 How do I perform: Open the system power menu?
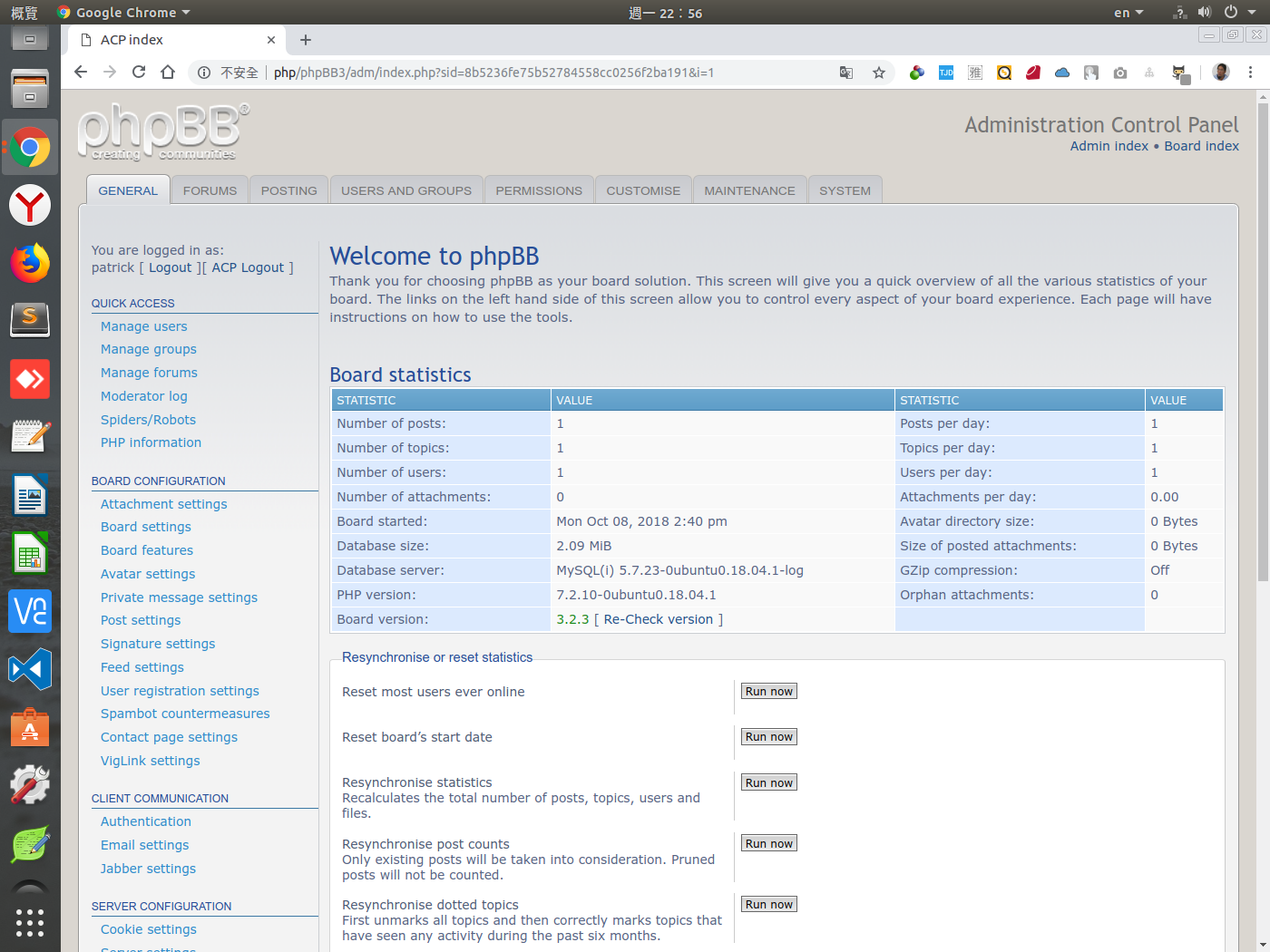coord(1239,13)
